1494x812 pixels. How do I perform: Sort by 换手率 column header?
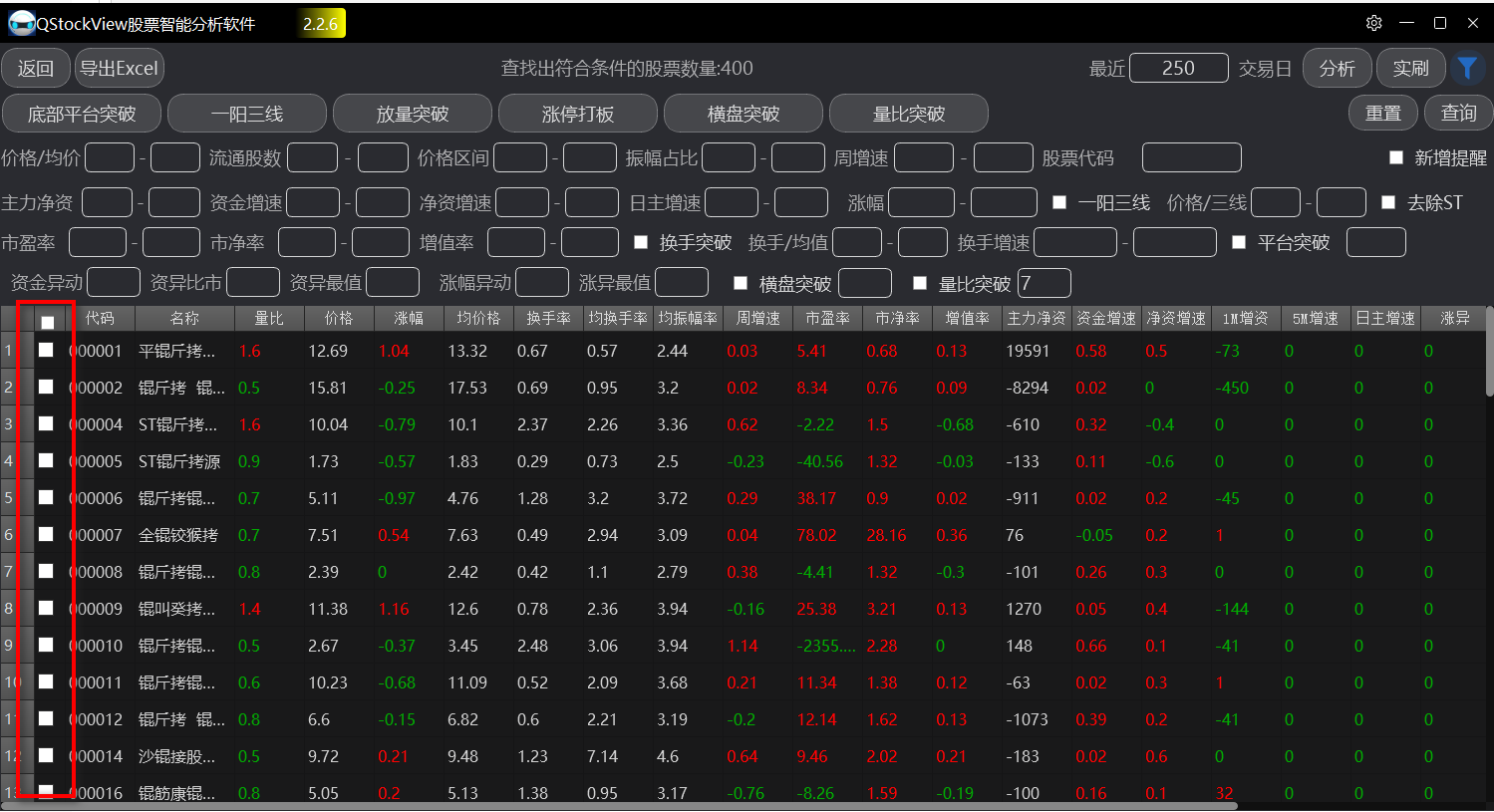click(x=548, y=318)
